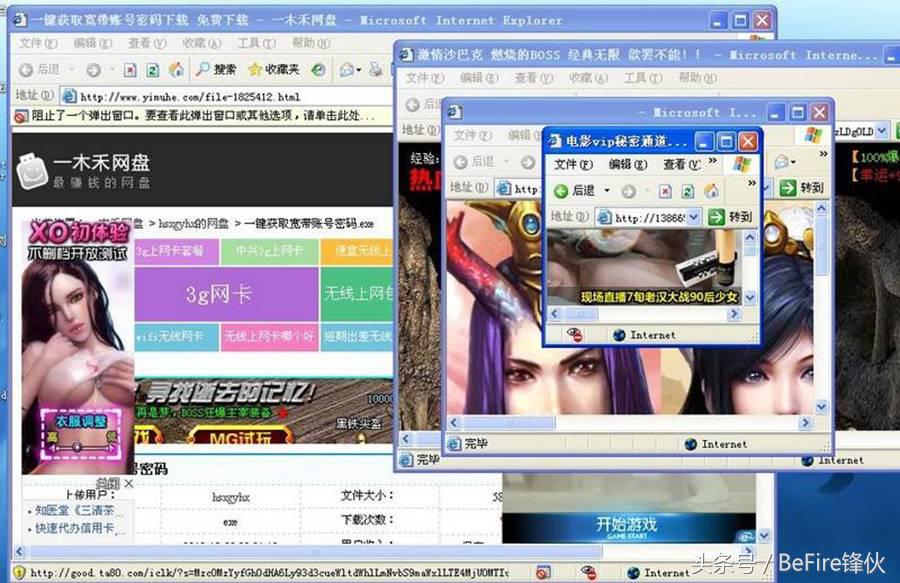
Task: Click 现场直播 video thumbnail in 电影vip window
Action: click(644, 267)
